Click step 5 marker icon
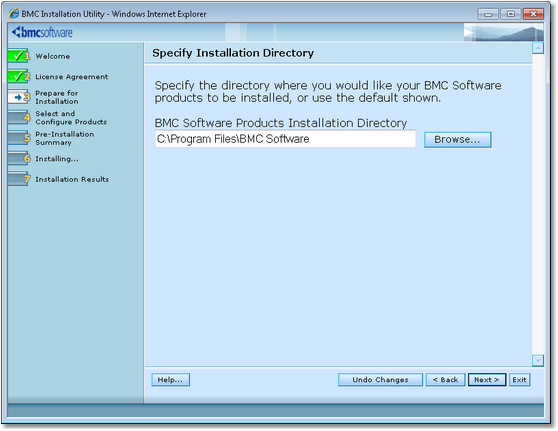This screenshot has height=431, width=558. [x=19, y=138]
